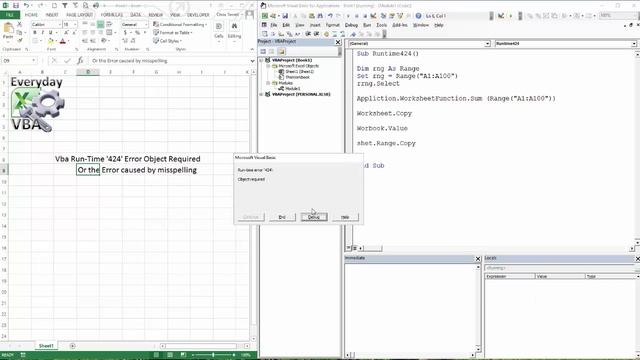Click the Insert Function fx icon
640x360 pixels.
point(80,60)
